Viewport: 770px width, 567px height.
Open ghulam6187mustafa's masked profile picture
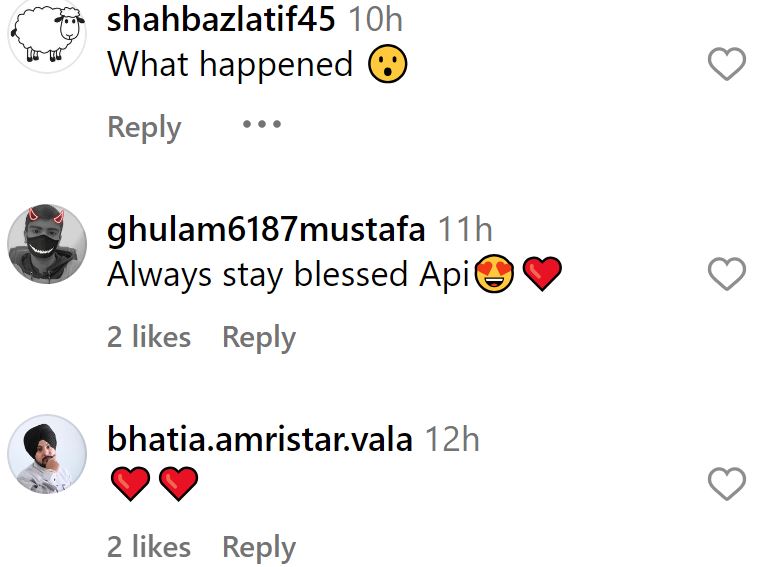(x=47, y=244)
